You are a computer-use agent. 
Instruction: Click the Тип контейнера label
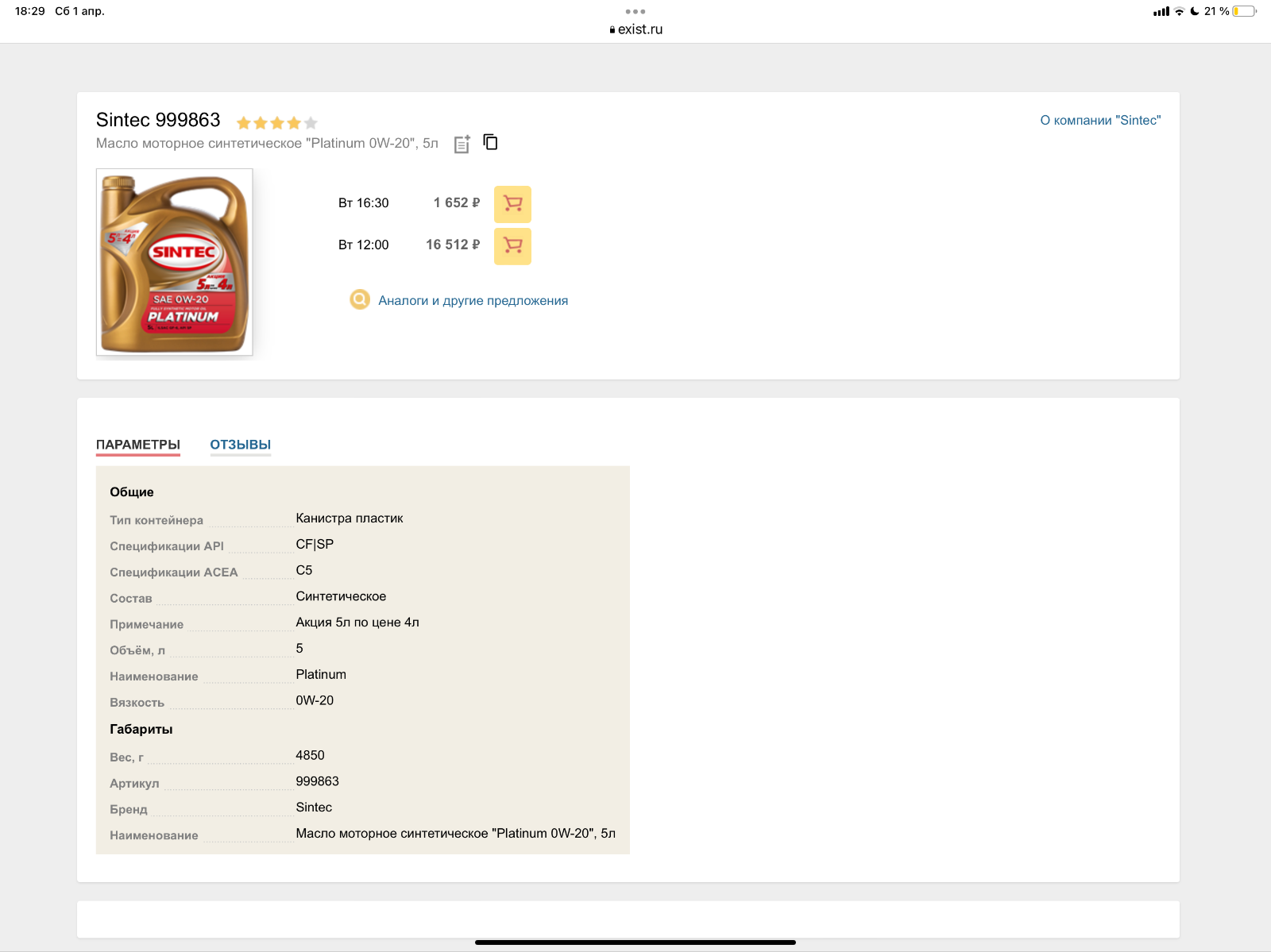pos(156,520)
